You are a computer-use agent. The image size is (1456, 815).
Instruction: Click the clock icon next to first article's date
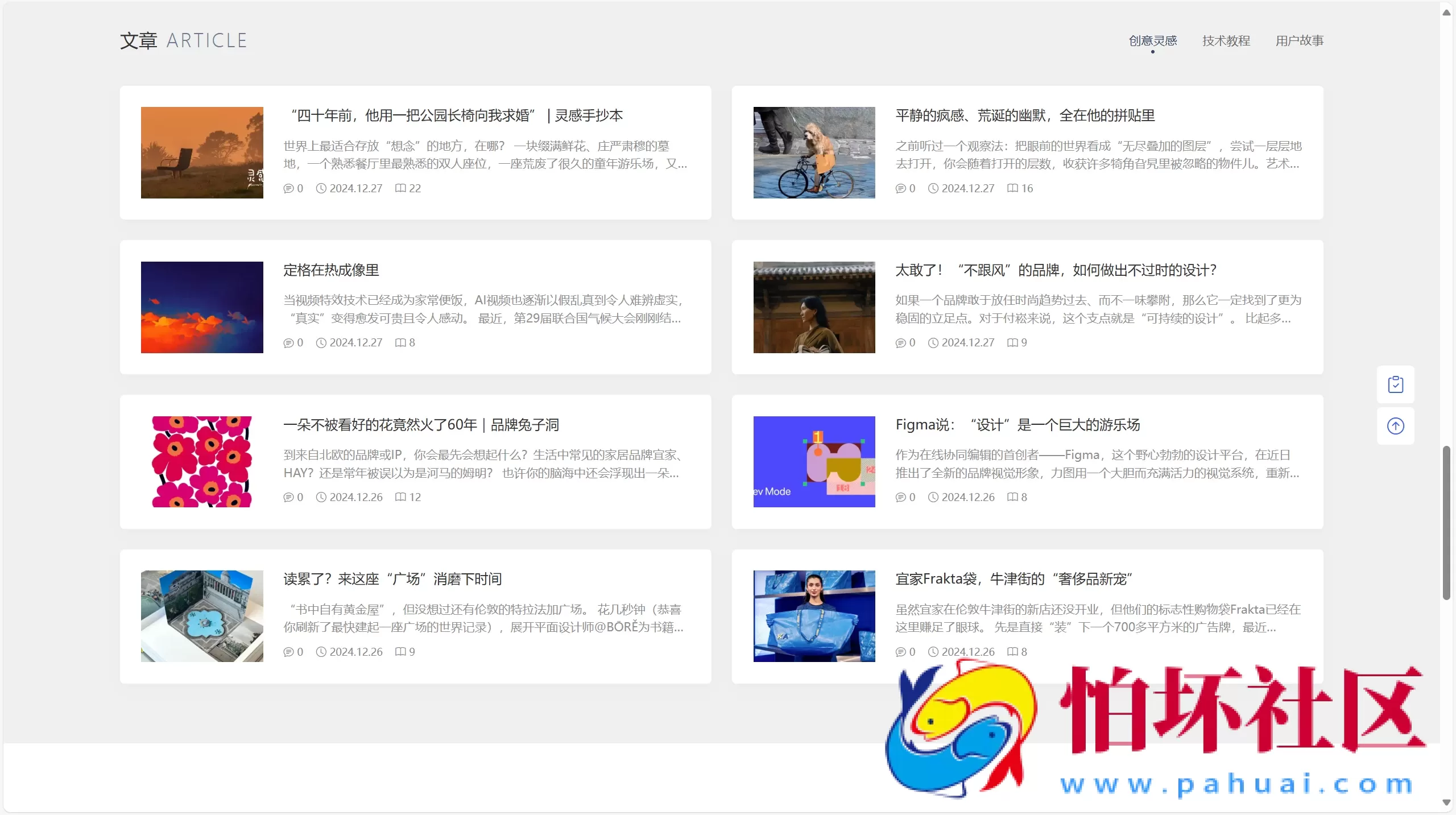(x=321, y=188)
